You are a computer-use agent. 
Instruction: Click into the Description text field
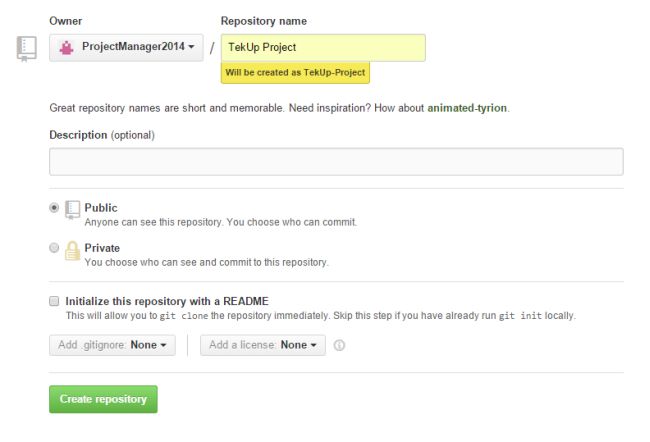(x=336, y=162)
